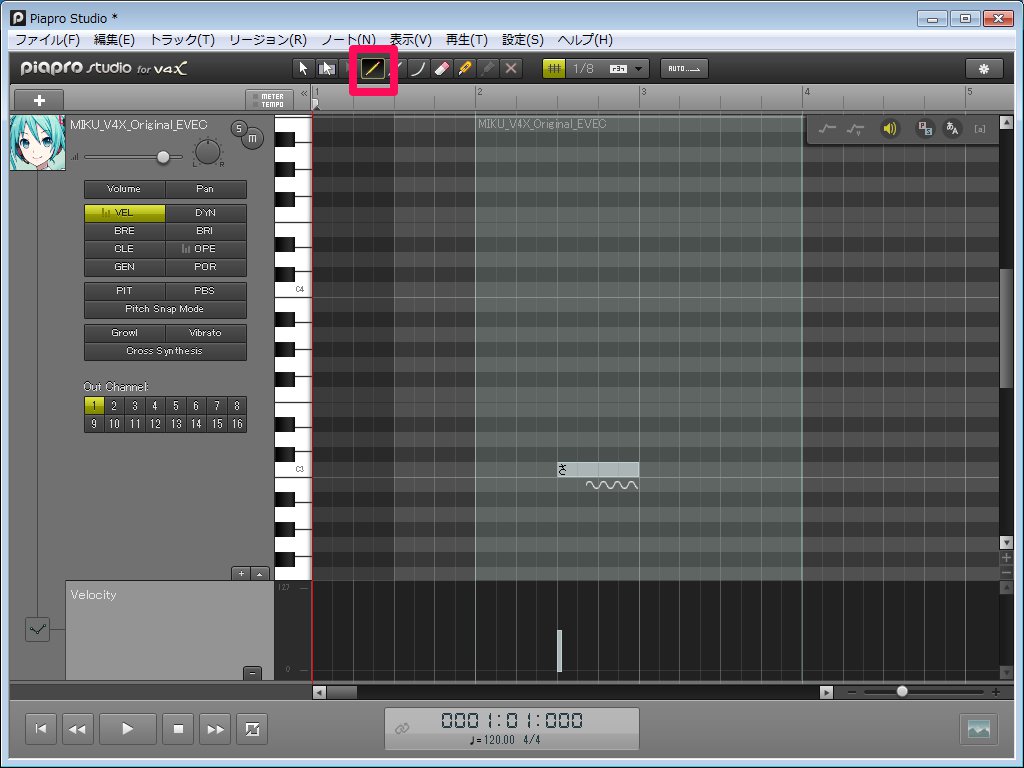This screenshot has width=1024, height=768.
Task: Stop playback with the Stop button
Action: click(x=178, y=729)
